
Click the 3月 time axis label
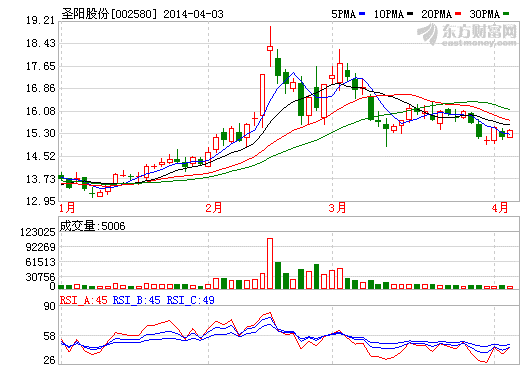click(337, 208)
